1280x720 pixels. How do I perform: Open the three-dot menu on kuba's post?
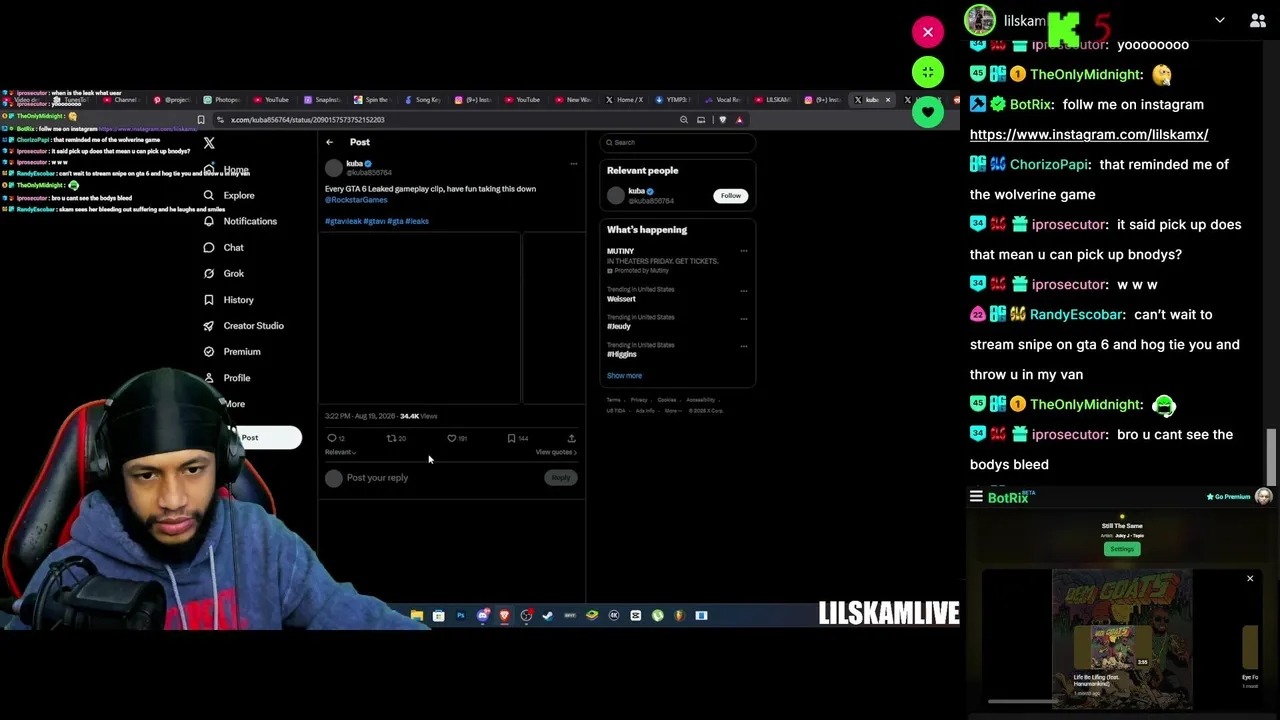[x=573, y=163]
